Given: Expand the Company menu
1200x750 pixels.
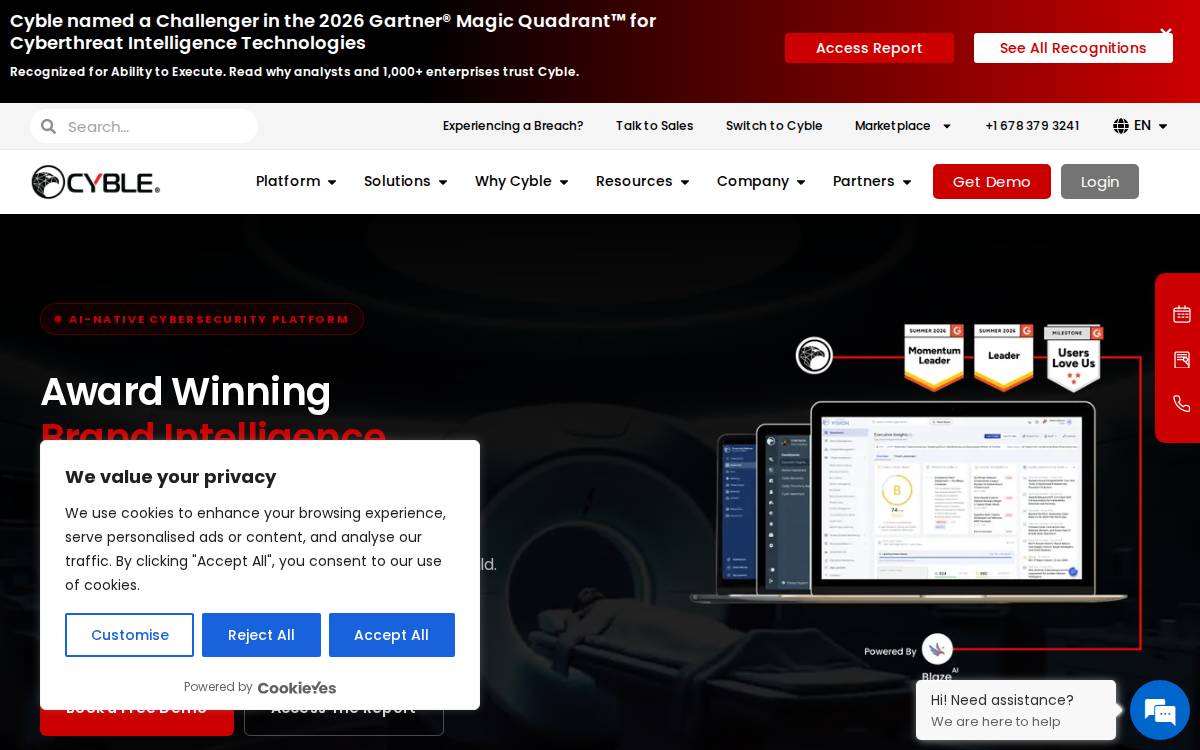Looking at the screenshot, I should tap(761, 181).
